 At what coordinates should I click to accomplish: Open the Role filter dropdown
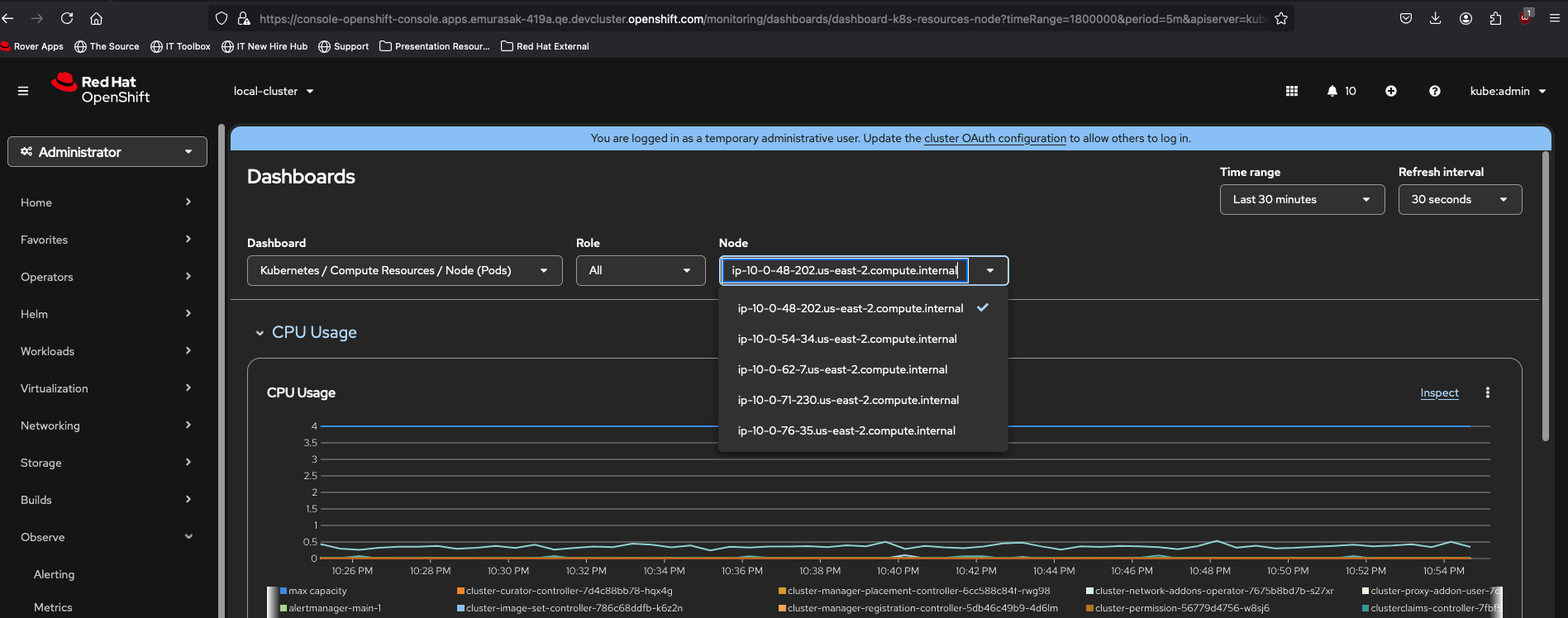[x=640, y=270]
